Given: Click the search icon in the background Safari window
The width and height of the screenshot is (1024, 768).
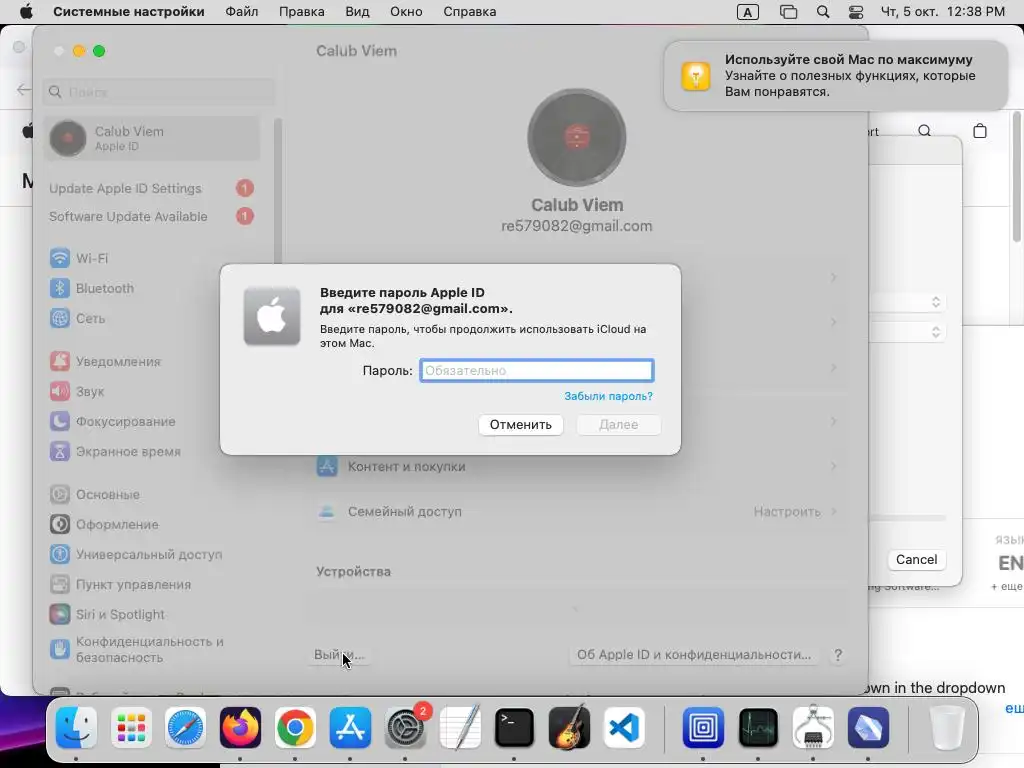Looking at the screenshot, I should [925, 131].
